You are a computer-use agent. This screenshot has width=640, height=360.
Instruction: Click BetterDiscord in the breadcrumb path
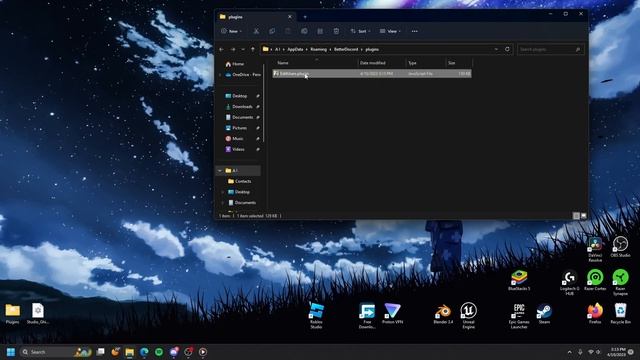[346, 49]
